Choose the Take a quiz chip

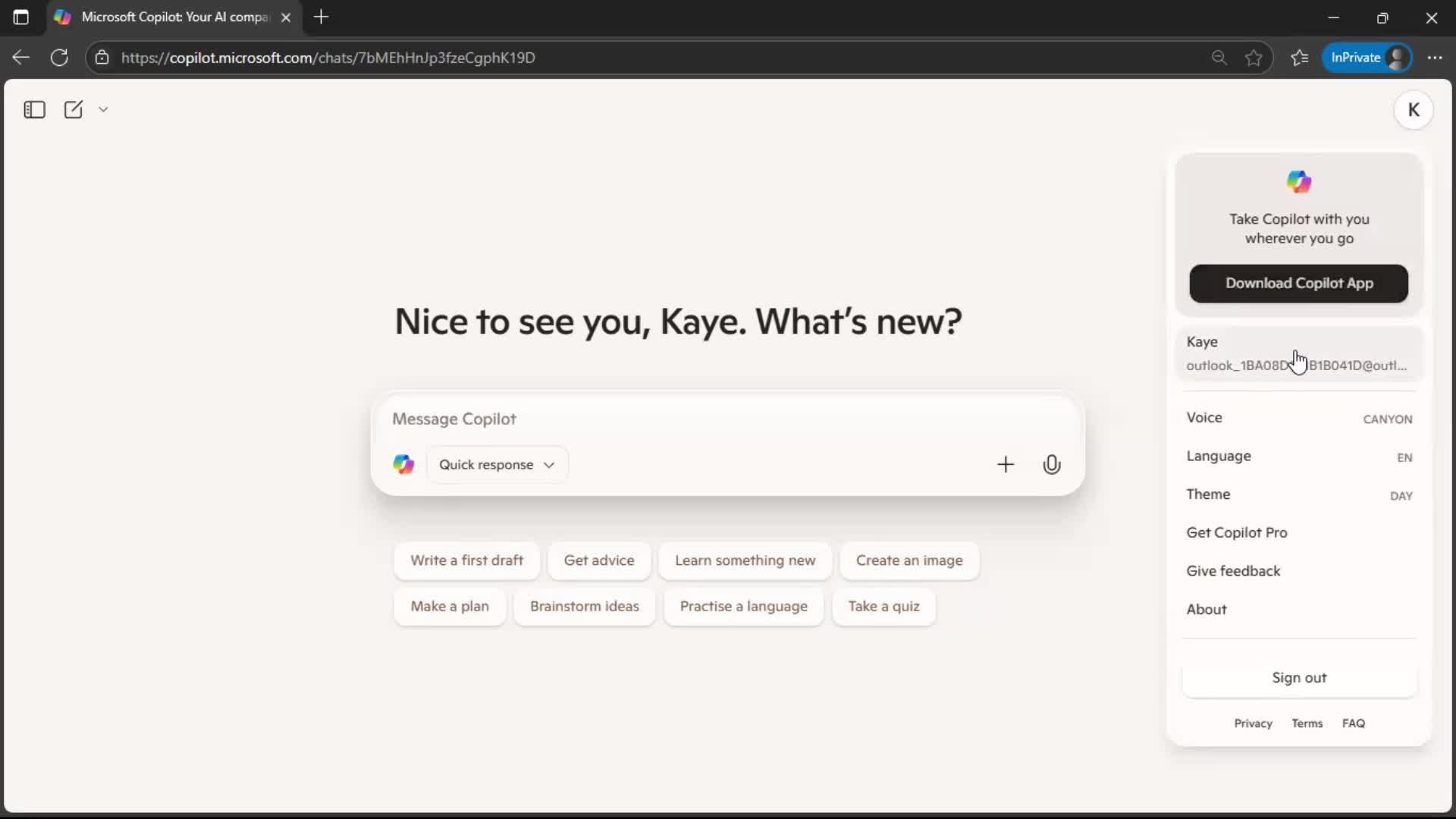point(883,607)
